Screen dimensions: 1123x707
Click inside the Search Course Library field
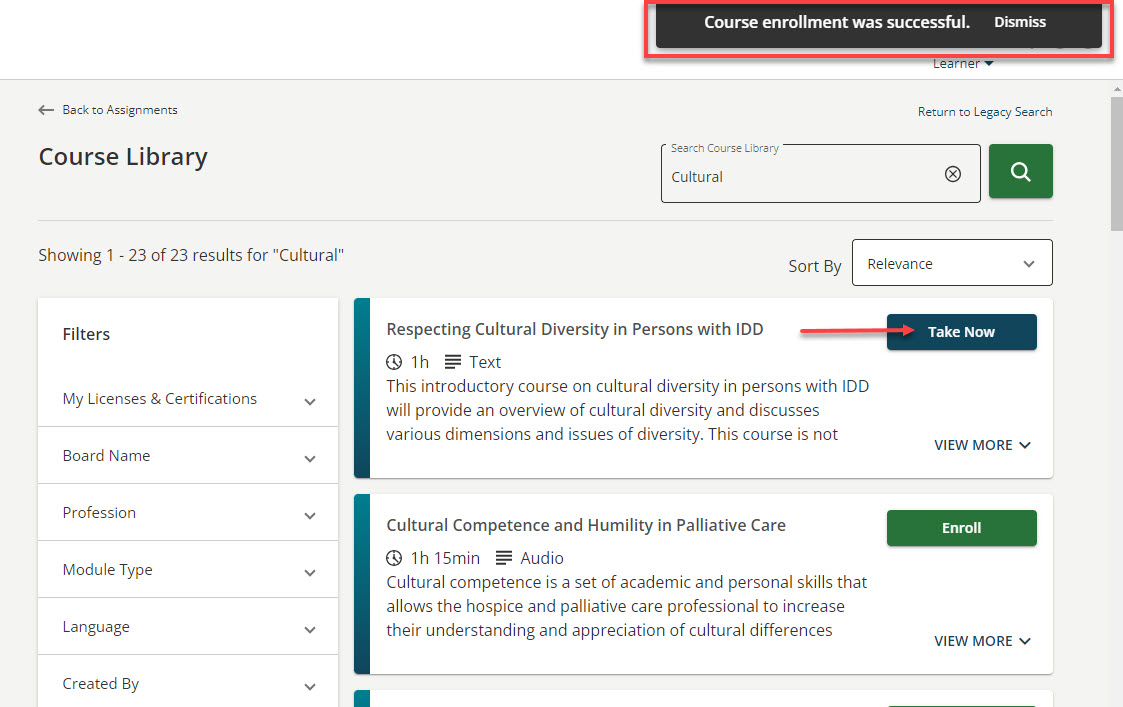800,177
